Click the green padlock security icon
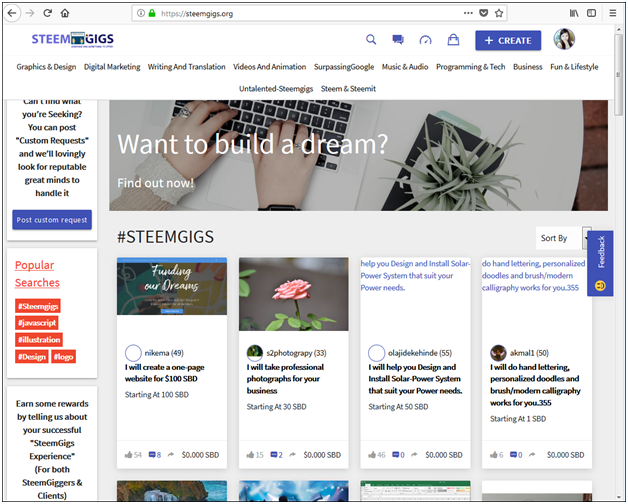 (152, 13)
